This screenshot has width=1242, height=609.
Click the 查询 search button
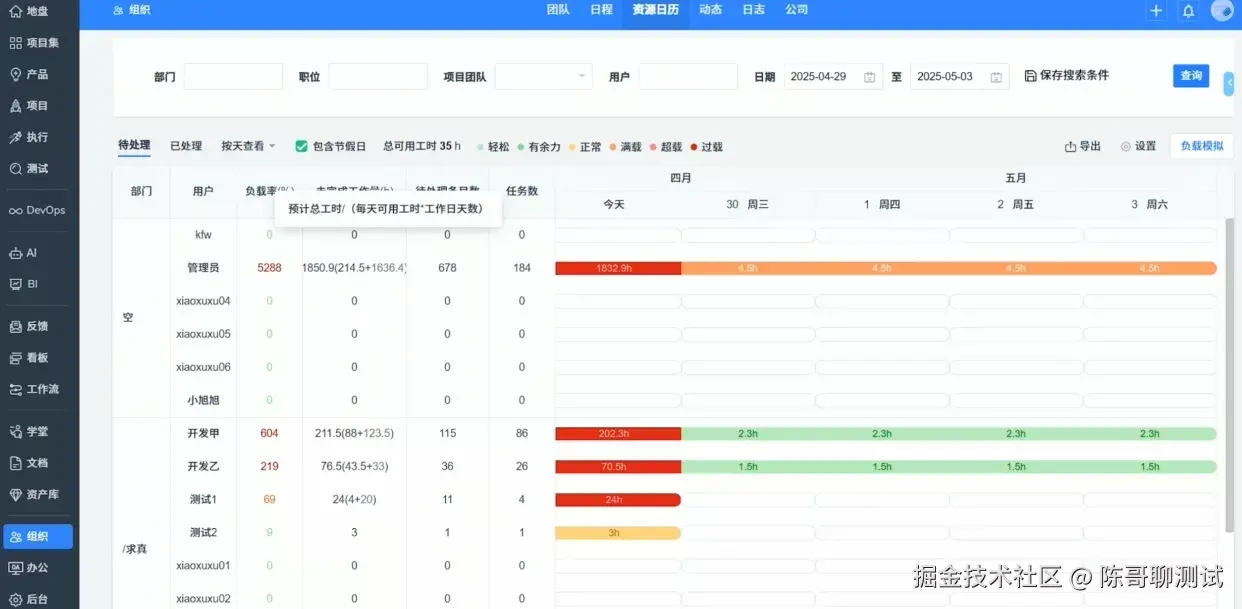(x=1190, y=75)
